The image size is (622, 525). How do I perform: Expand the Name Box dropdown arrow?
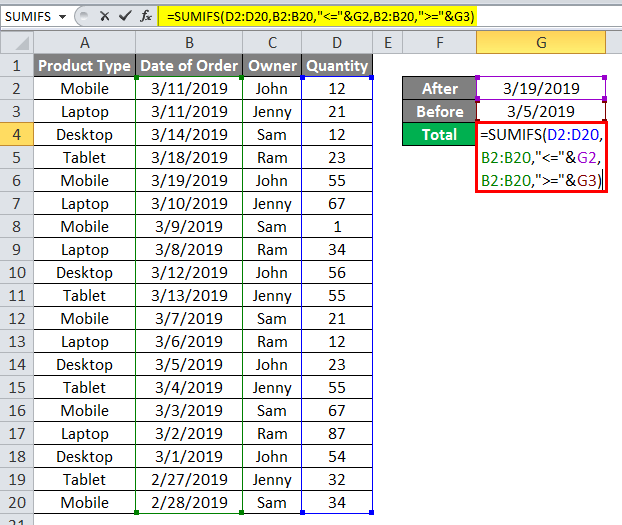[62, 17]
